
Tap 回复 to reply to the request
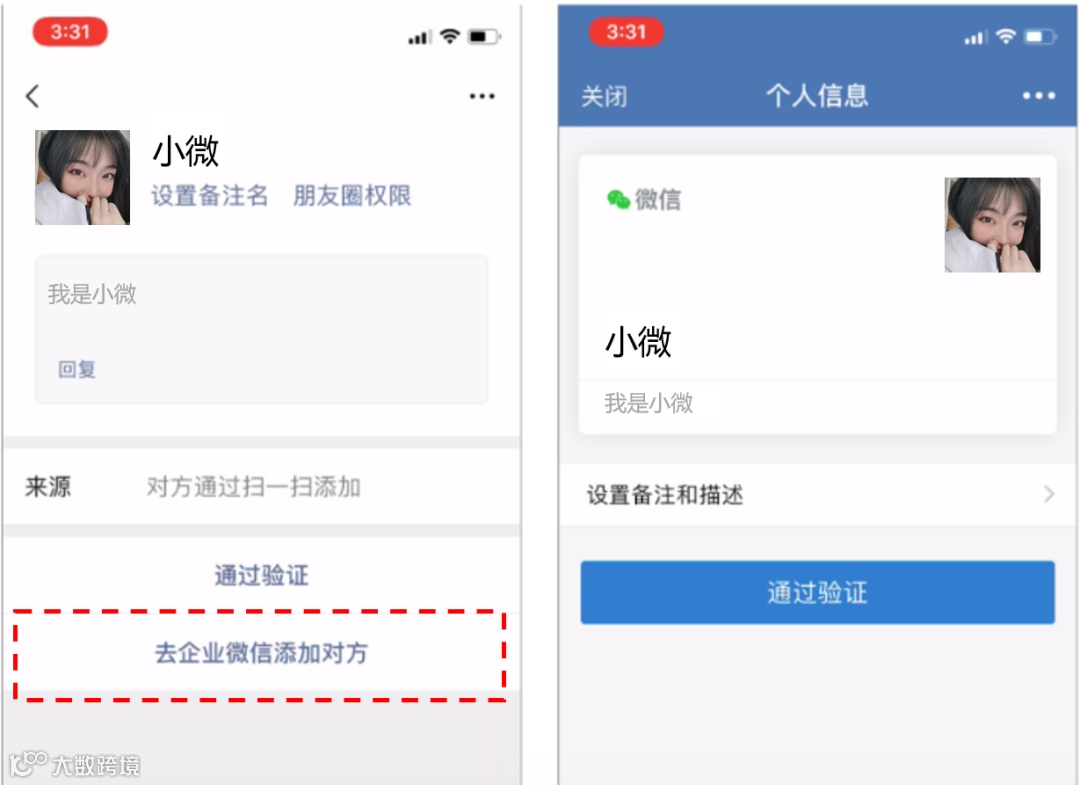click(x=77, y=369)
